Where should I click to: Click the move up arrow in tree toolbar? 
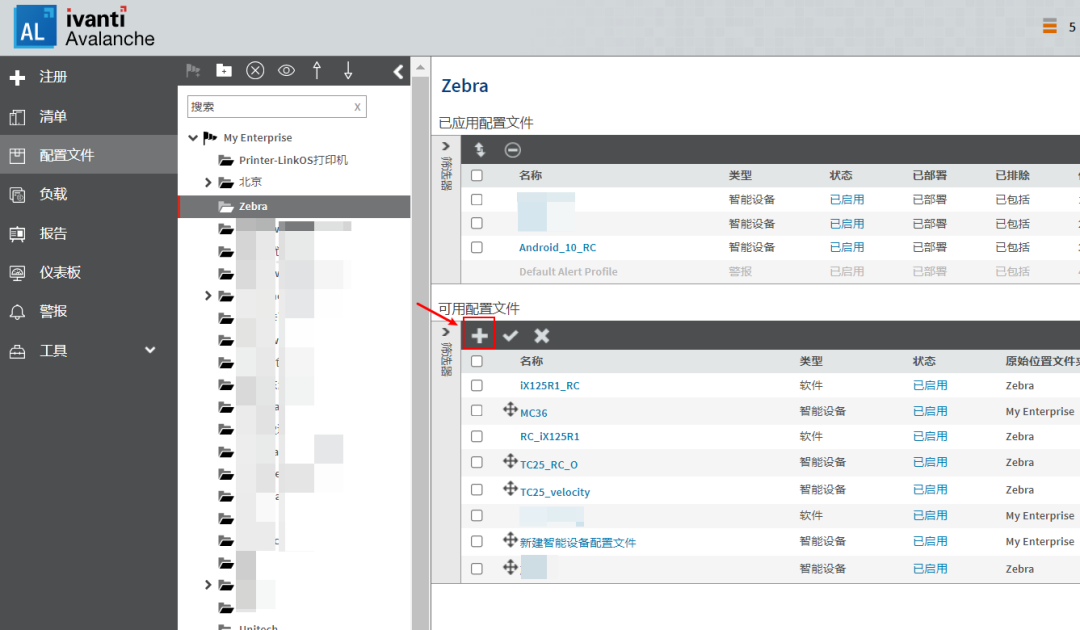[317, 70]
